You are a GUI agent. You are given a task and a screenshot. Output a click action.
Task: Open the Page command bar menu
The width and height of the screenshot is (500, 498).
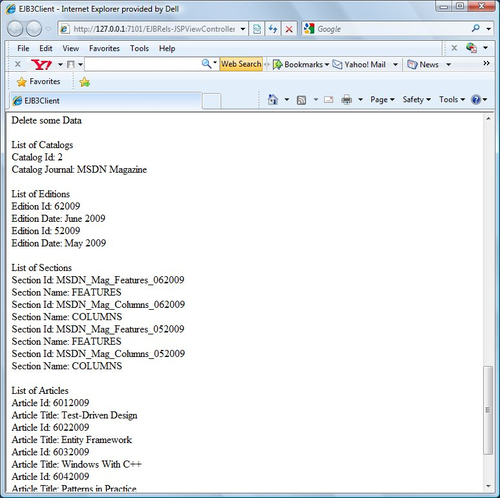(382, 99)
